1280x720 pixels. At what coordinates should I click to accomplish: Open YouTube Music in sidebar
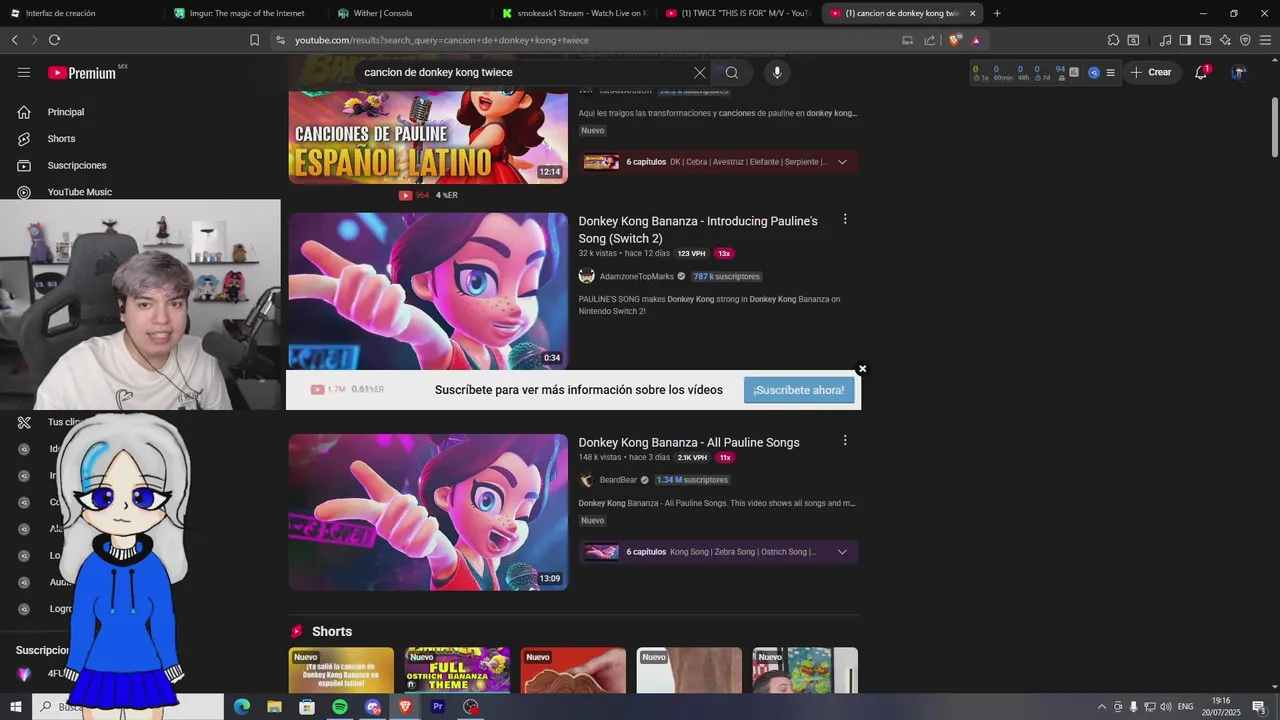pos(79,192)
